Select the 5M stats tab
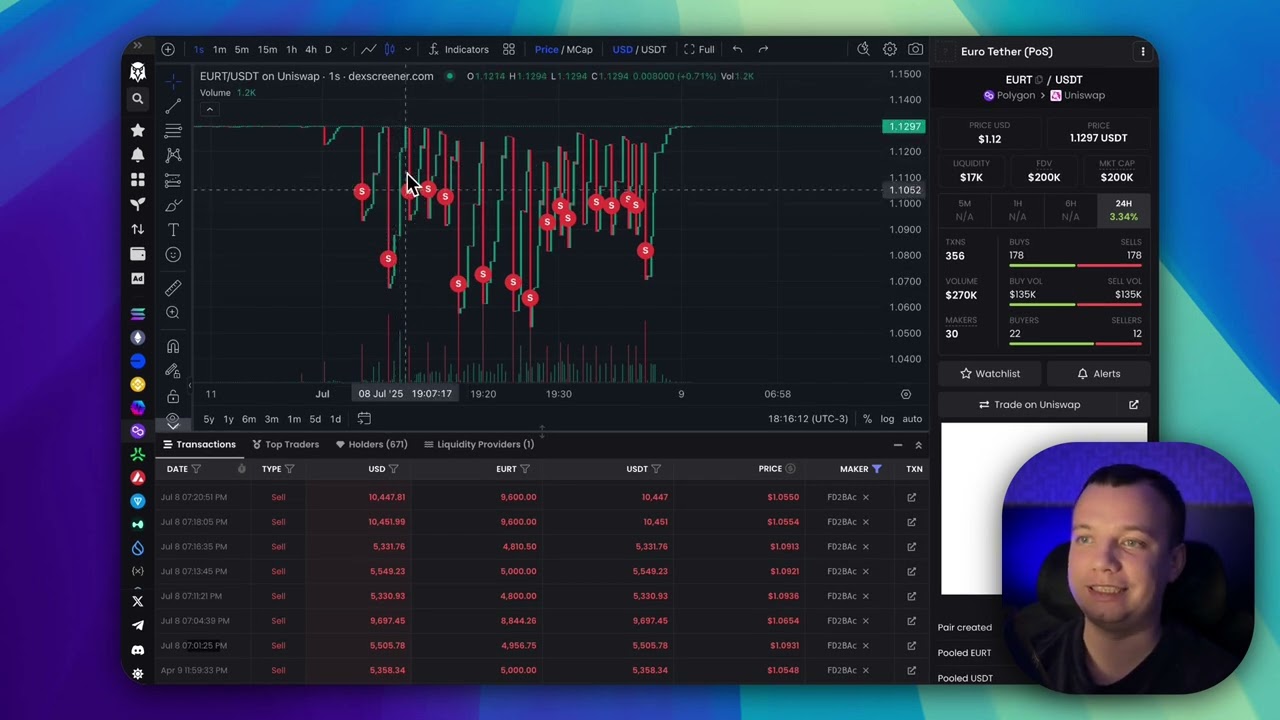The width and height of the screenshot is (1280, 720). pyautogui.click(x=964, y=210)
